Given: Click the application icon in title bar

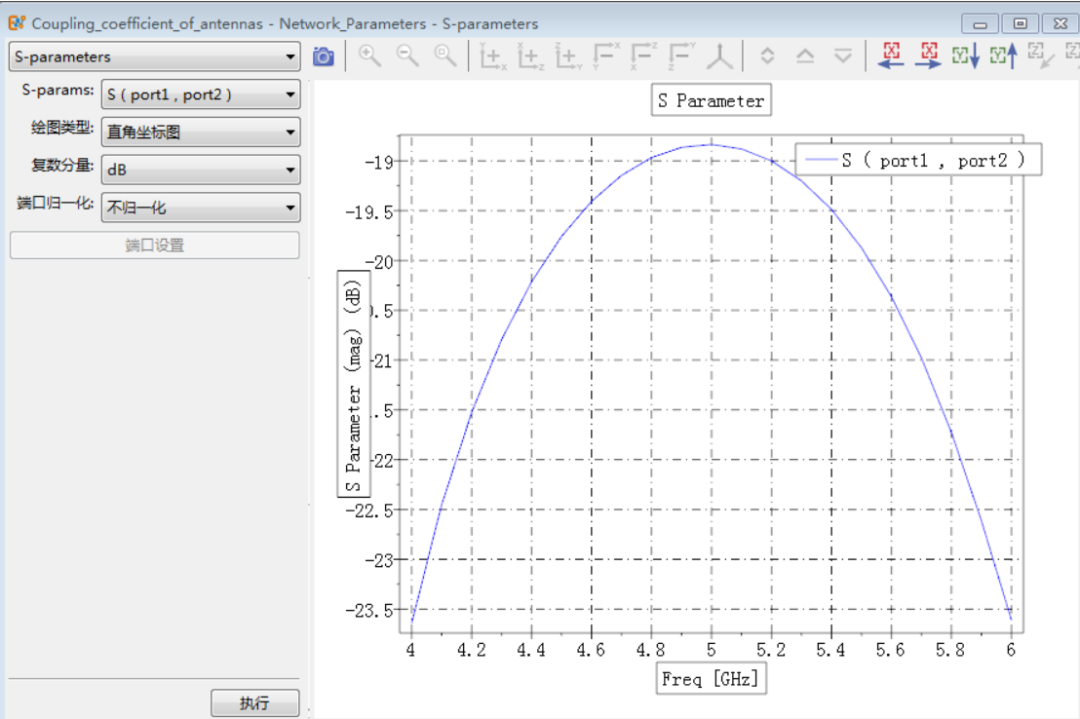Looking at the screenshot, I should 17,23.
